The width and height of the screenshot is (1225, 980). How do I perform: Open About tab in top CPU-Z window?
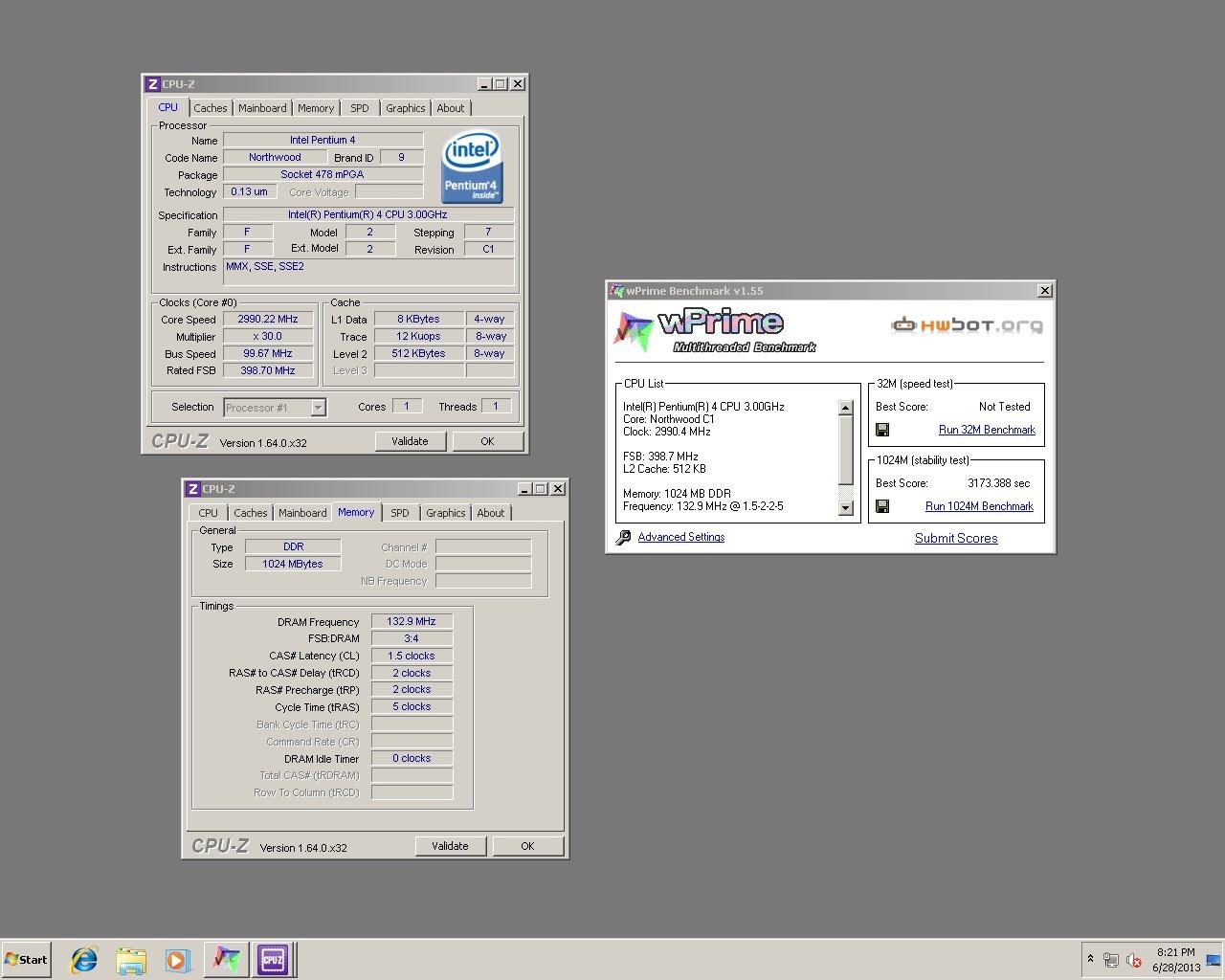[451, 108]
